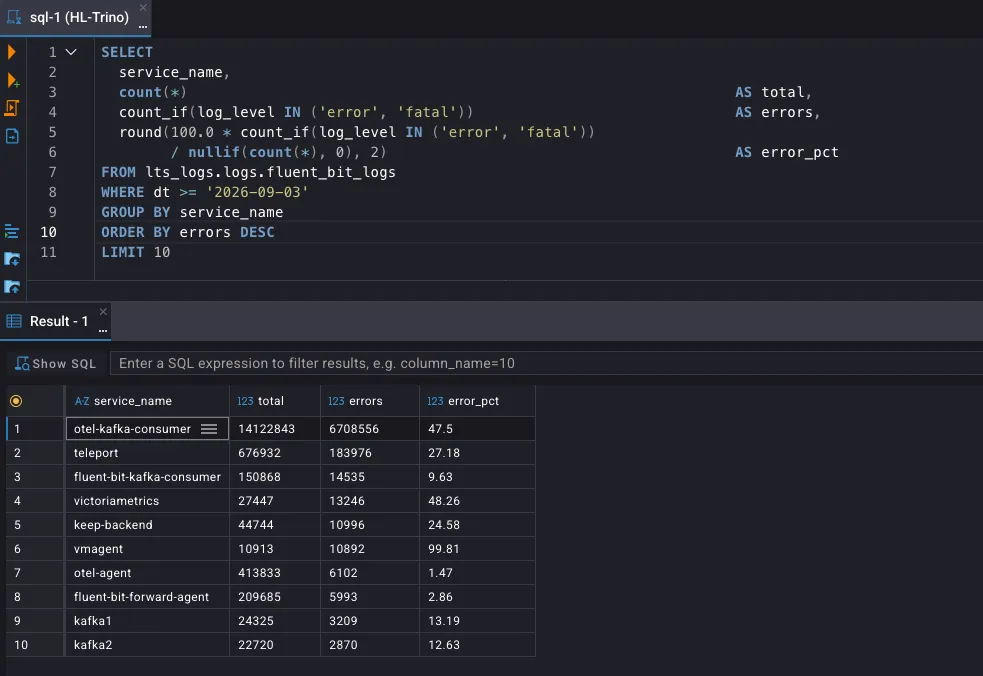
Task: Click the error_pct column header
Action: (477, 401)
